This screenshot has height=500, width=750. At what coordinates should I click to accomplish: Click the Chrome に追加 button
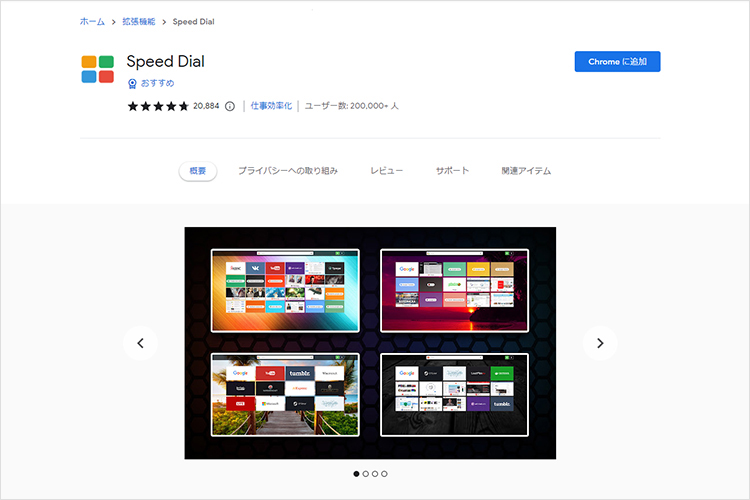pos(617,62)
